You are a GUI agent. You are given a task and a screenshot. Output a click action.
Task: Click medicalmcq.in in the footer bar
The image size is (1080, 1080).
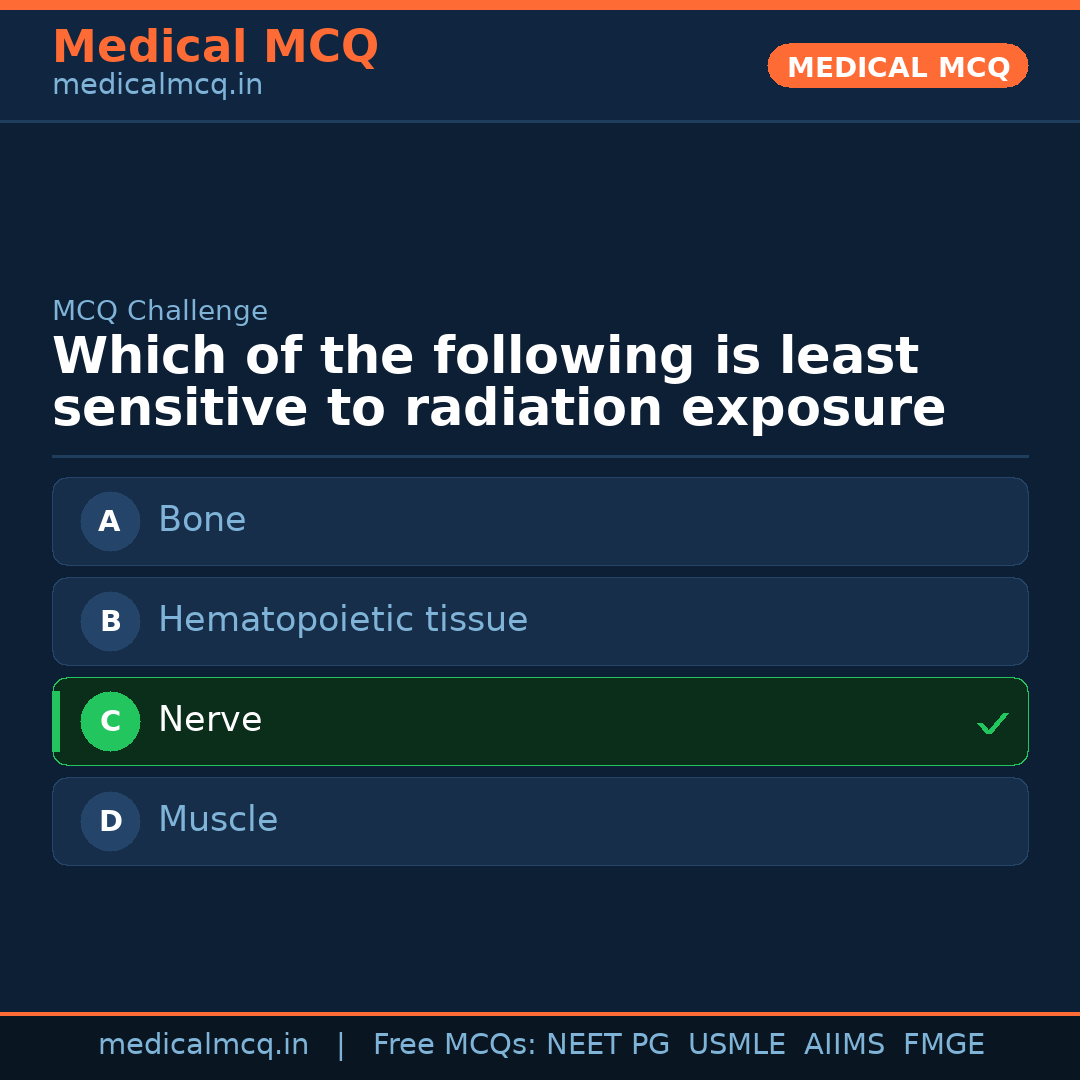pyautogui.click(x=203, y=1044)
